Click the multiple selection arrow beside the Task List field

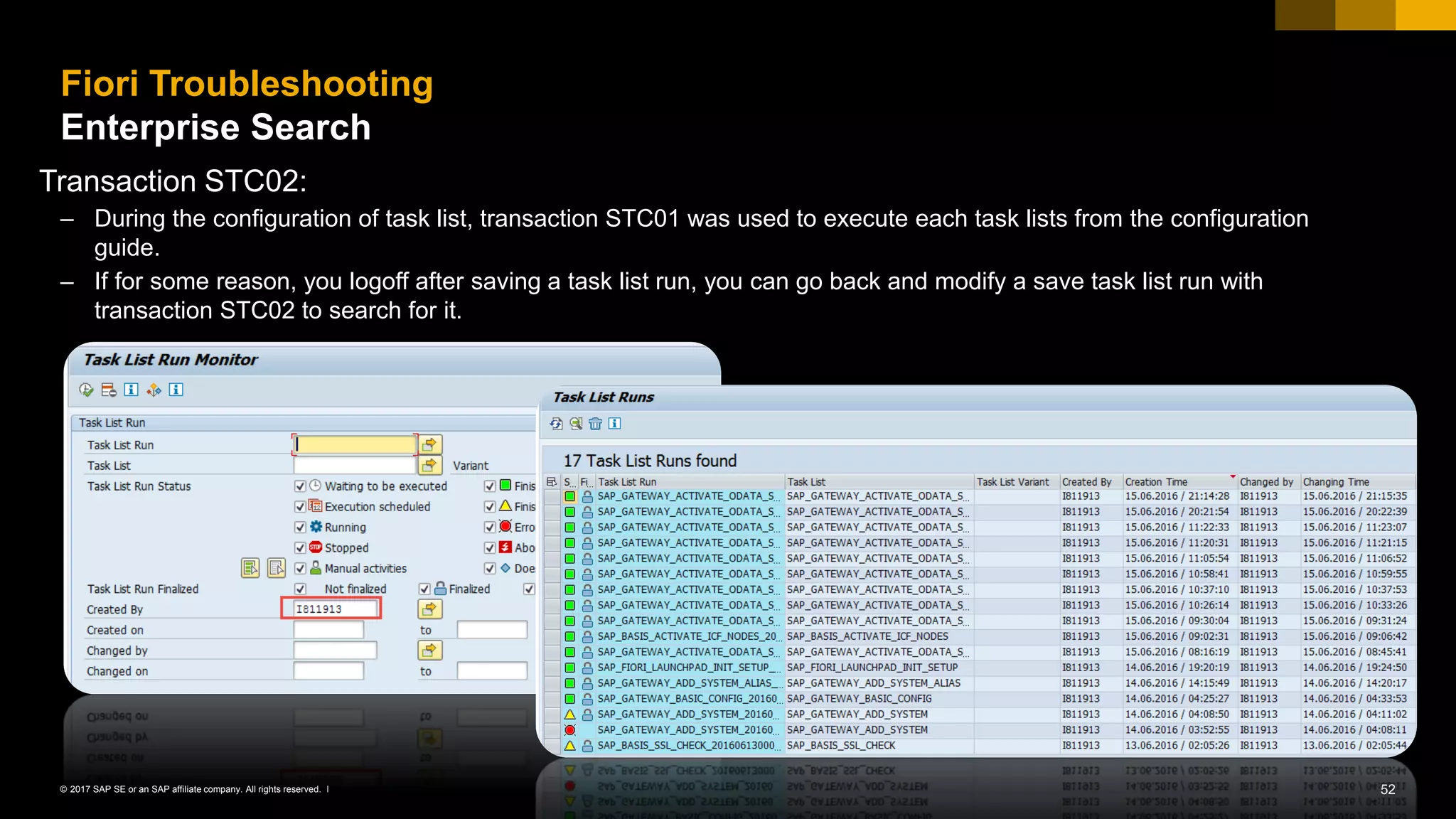[x=429, y=466]
